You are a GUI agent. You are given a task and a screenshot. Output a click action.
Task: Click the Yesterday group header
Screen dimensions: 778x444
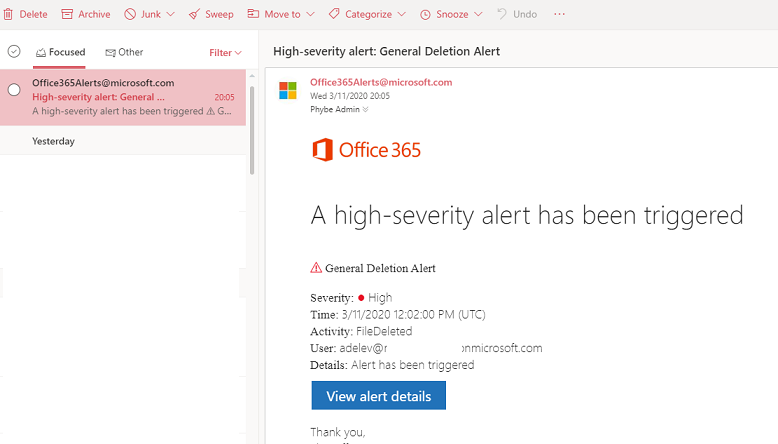[x=123, y=141]
